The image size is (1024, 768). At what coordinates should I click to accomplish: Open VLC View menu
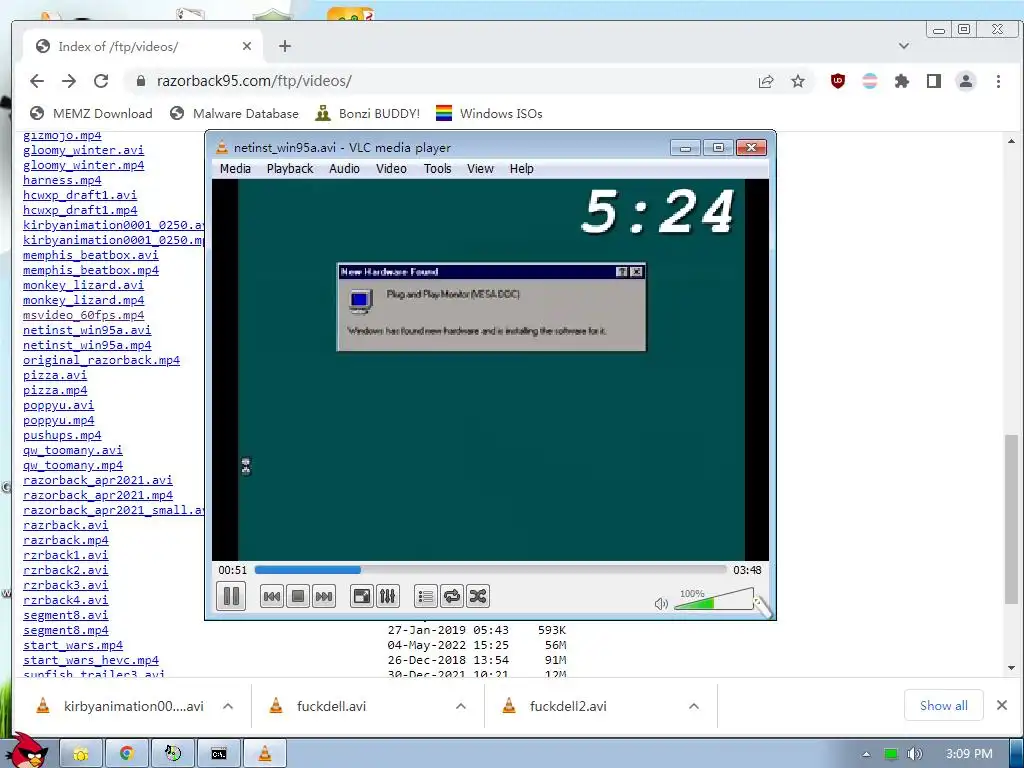point(480,168)
